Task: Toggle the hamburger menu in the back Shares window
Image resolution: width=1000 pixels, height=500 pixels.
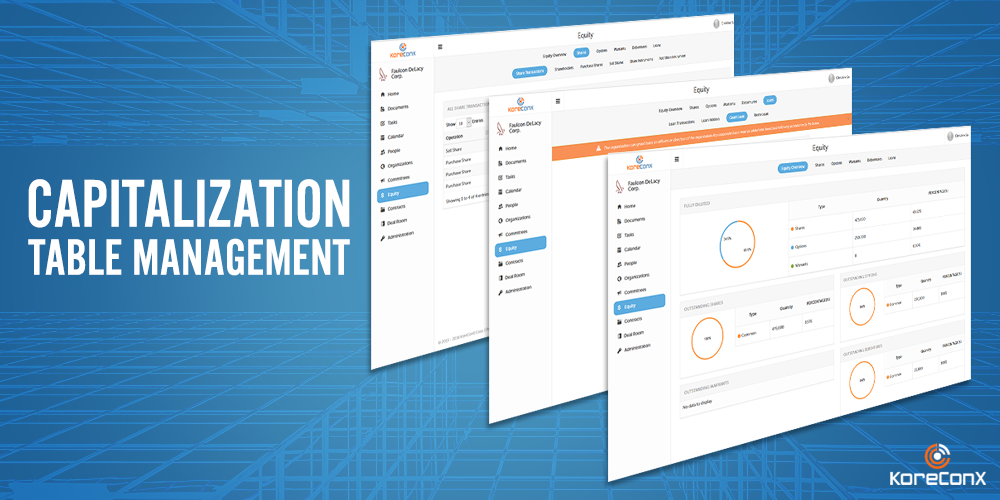Action: click(x=440, y=47)
